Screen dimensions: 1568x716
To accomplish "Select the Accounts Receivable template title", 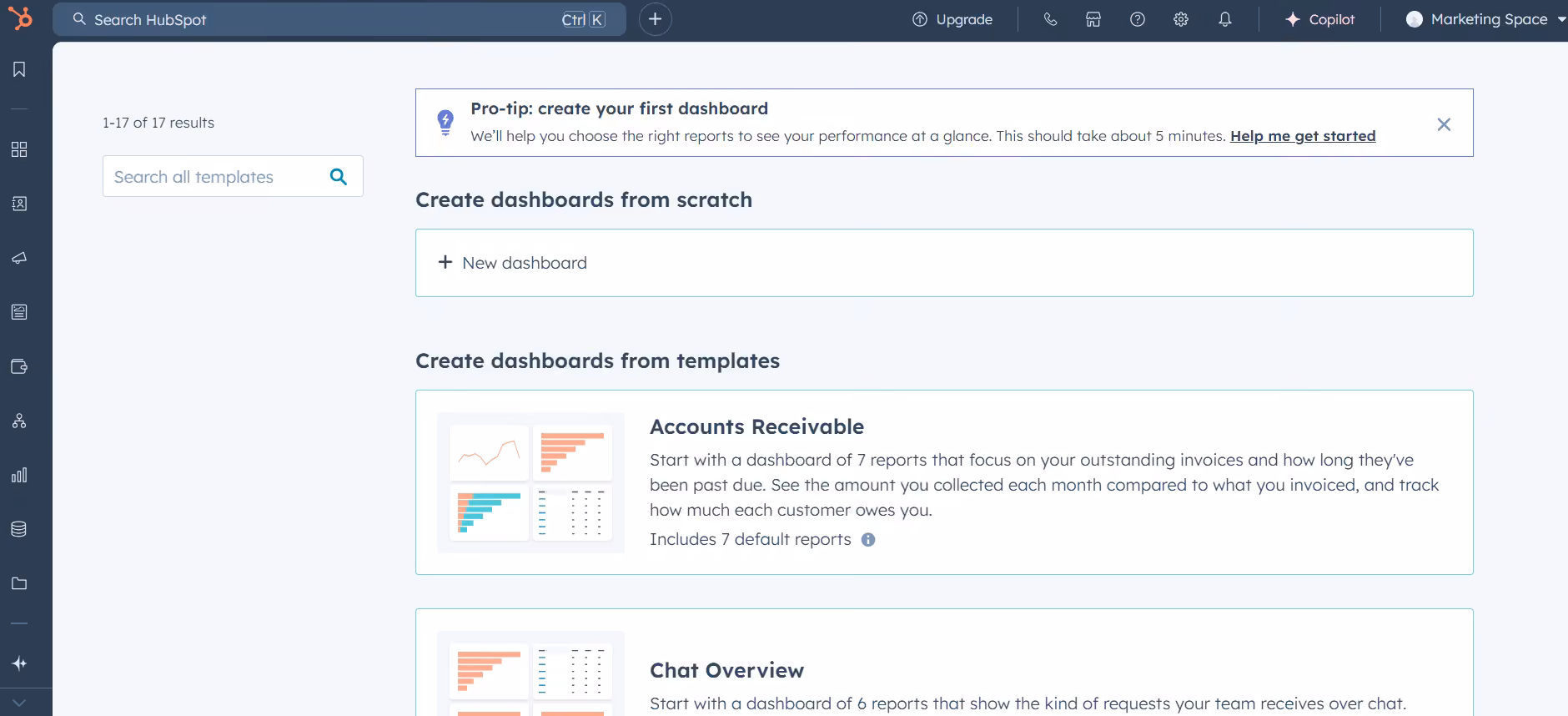I will point(756,426).
